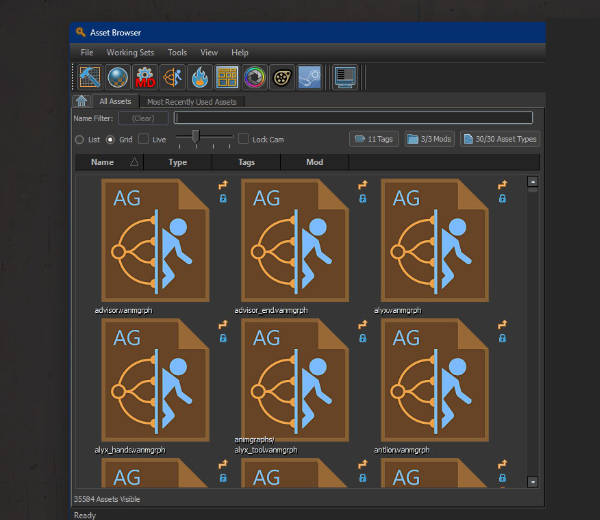Open the yellow grid panel tool

(227, 77)
